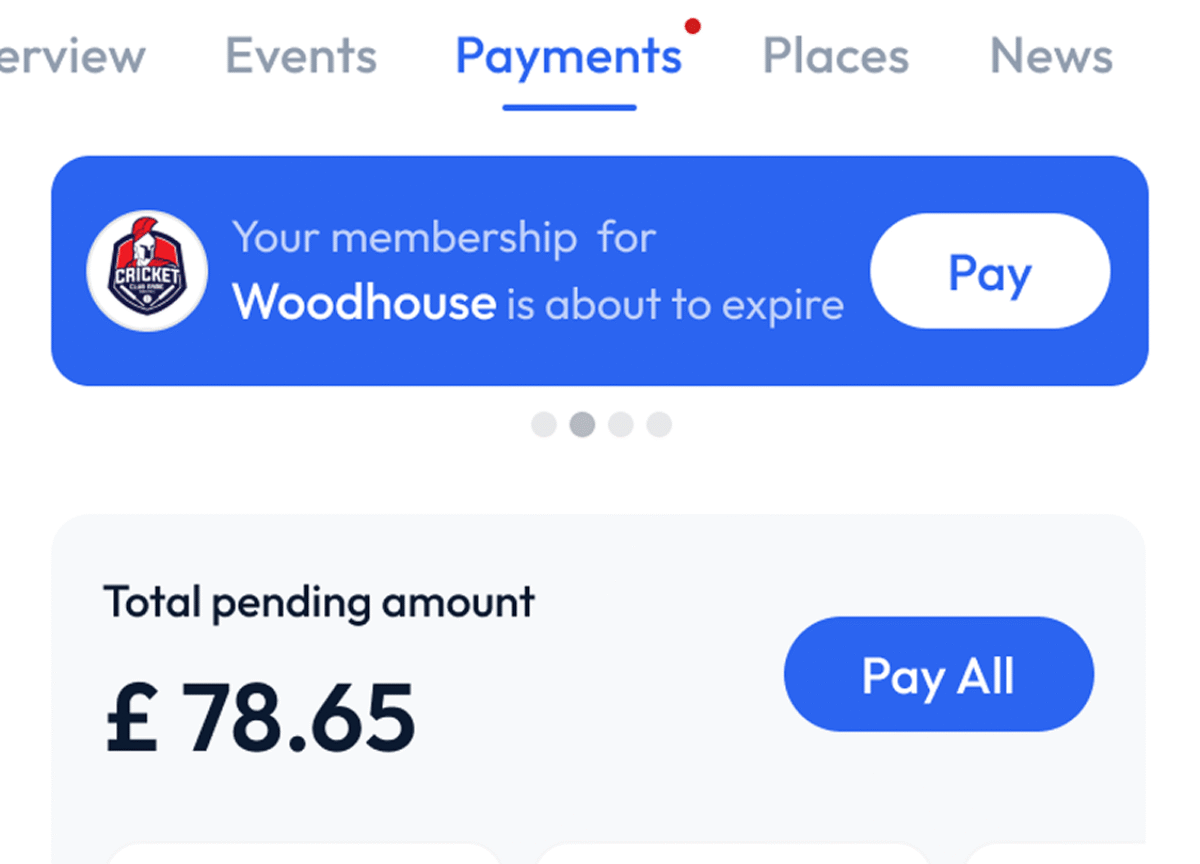Screen dimensions: 1200x864
Task: Jump to the third carousel dot
Action: pos(621,425)
